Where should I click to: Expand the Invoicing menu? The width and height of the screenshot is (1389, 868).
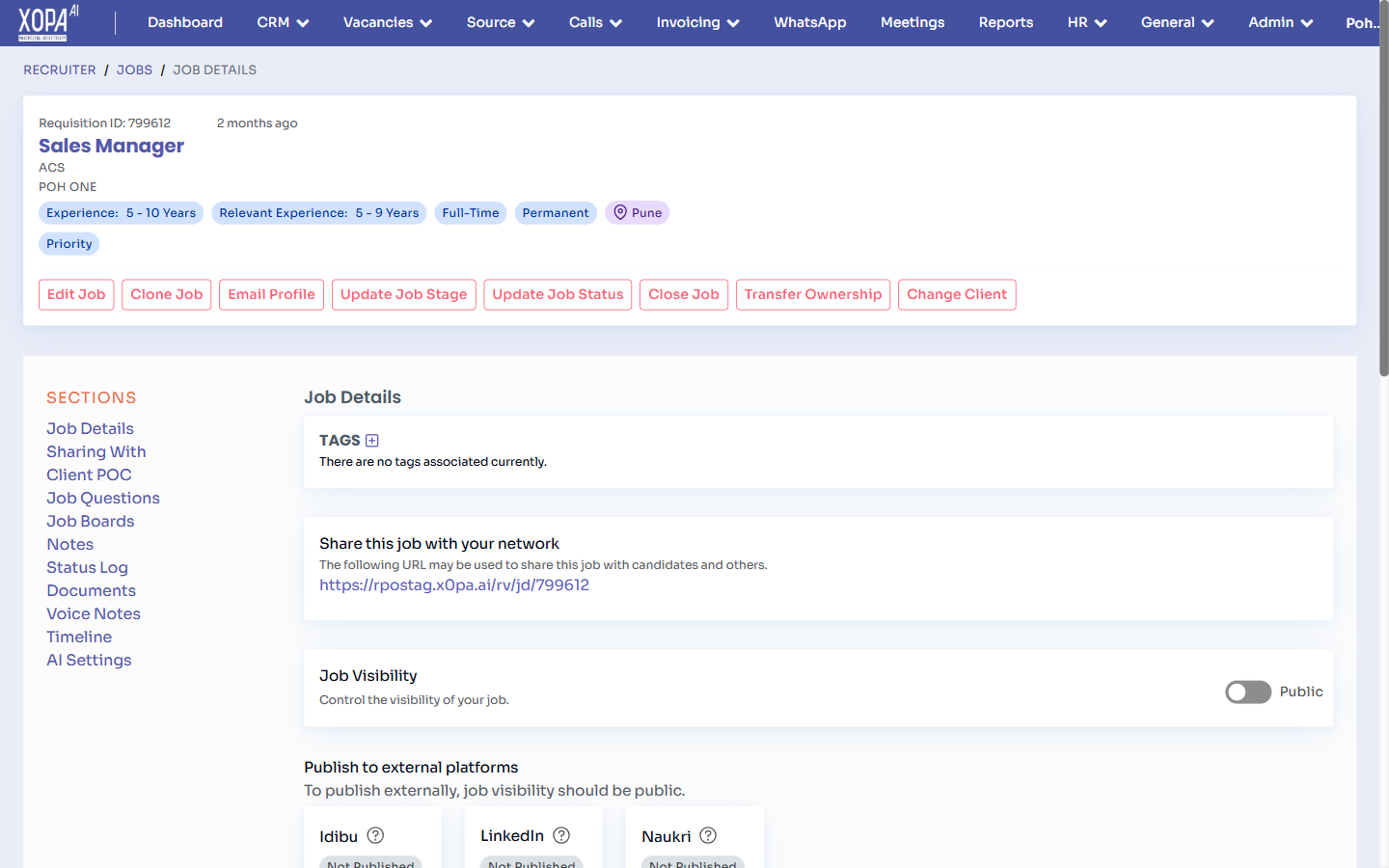[x=697, y=22]
